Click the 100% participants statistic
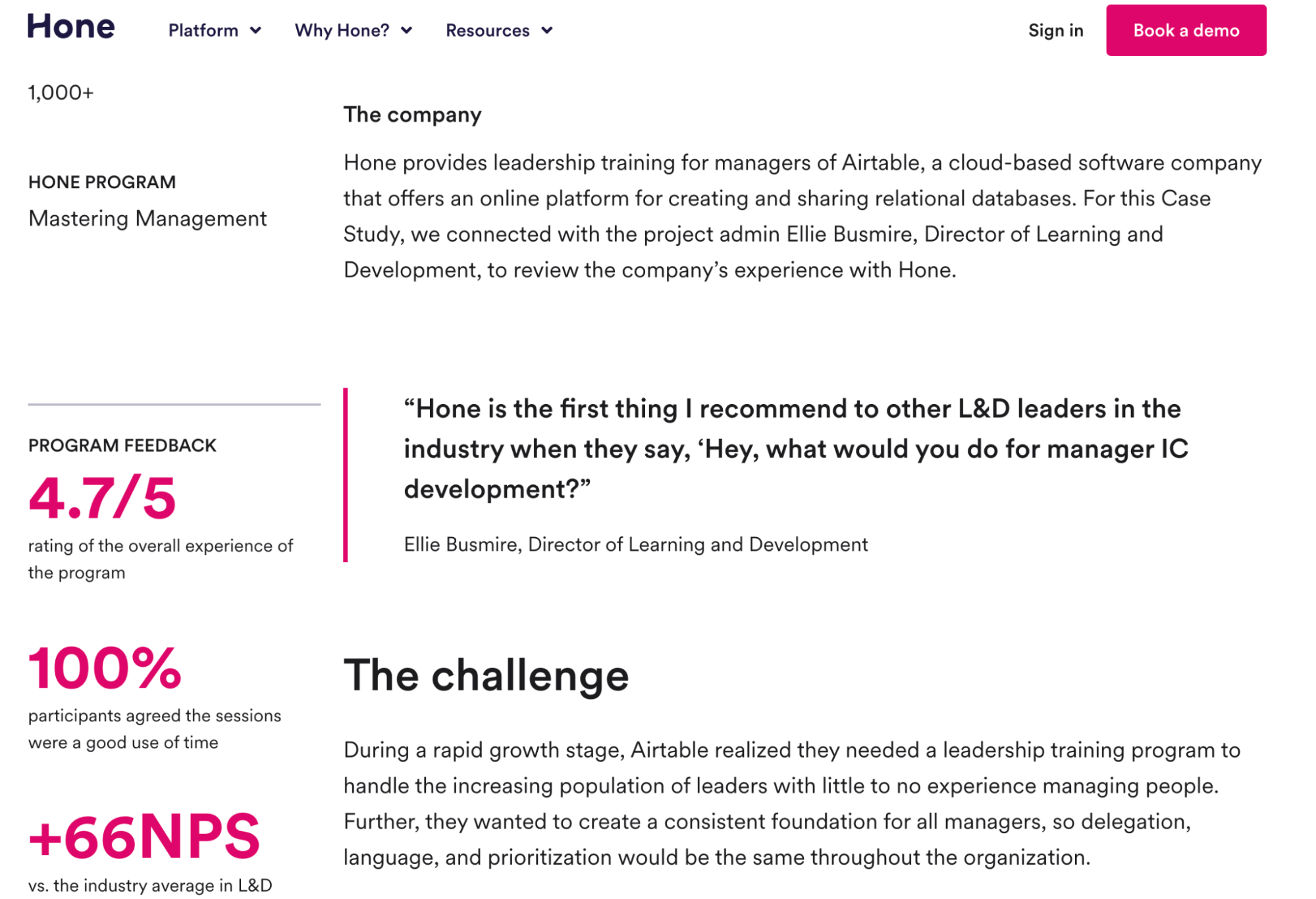This screenshot has width=1316, height=899. [x=105, y=667]
